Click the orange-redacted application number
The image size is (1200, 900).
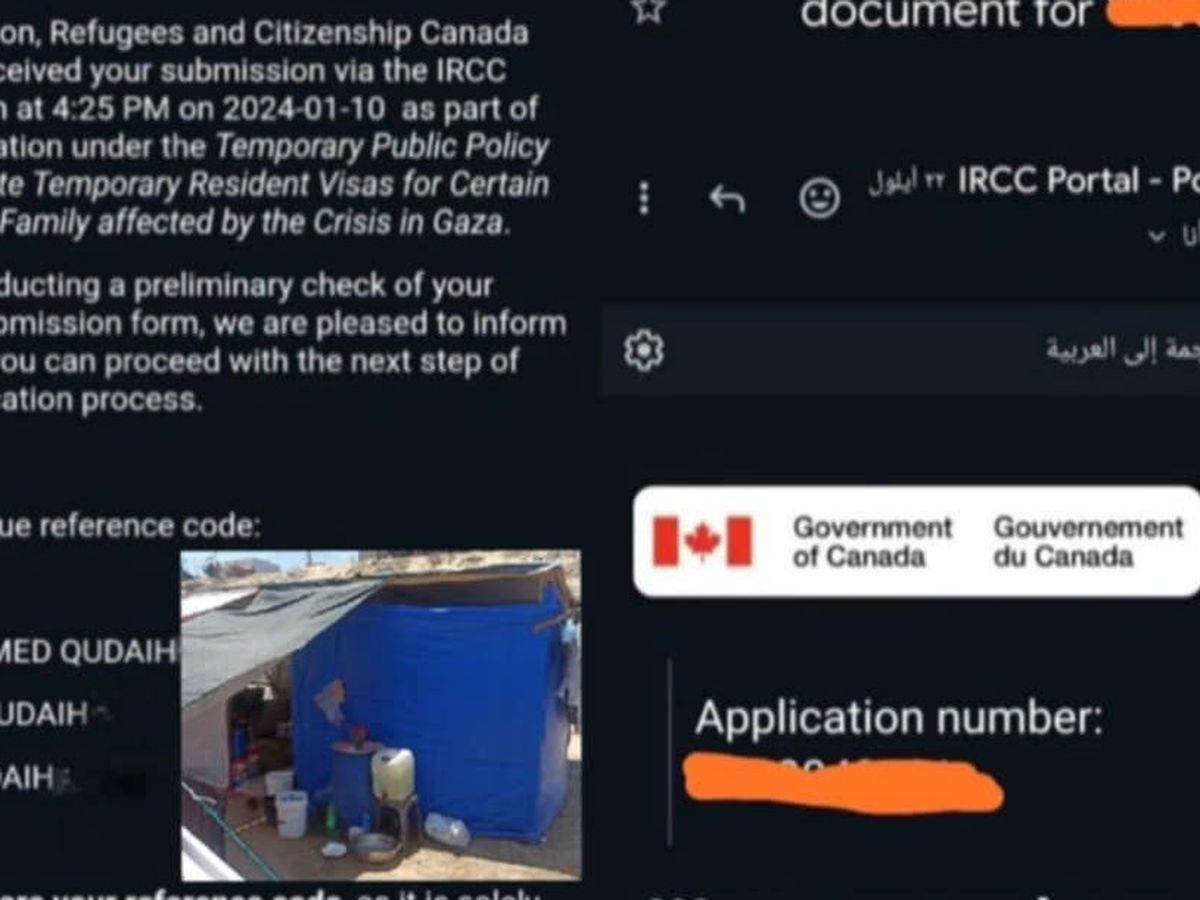click(x=843, y=784)
